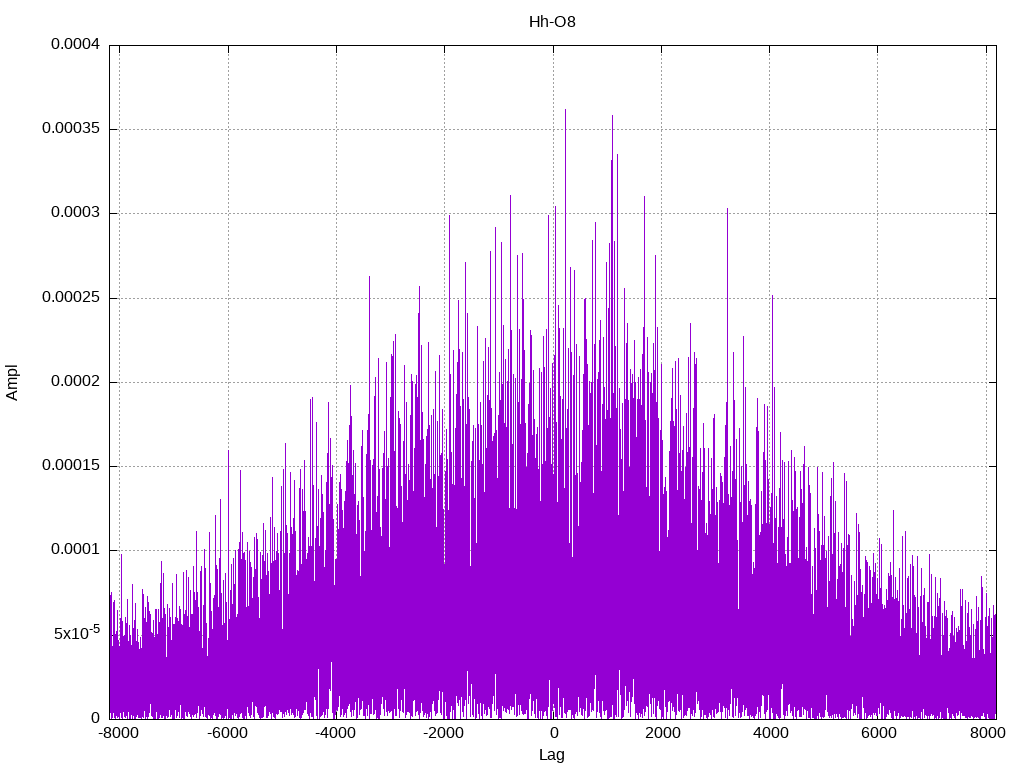Click the x tick label -6000

[x=227, y=733]
